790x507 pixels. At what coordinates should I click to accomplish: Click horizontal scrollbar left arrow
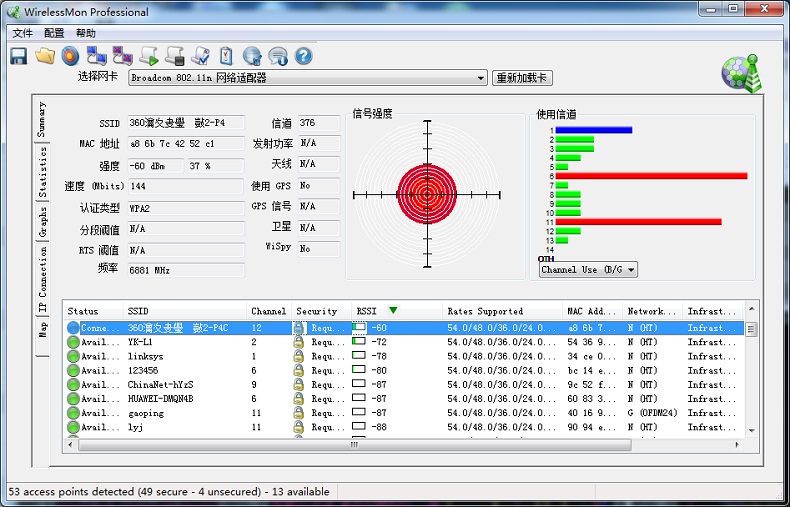click(x=71, y=445)
